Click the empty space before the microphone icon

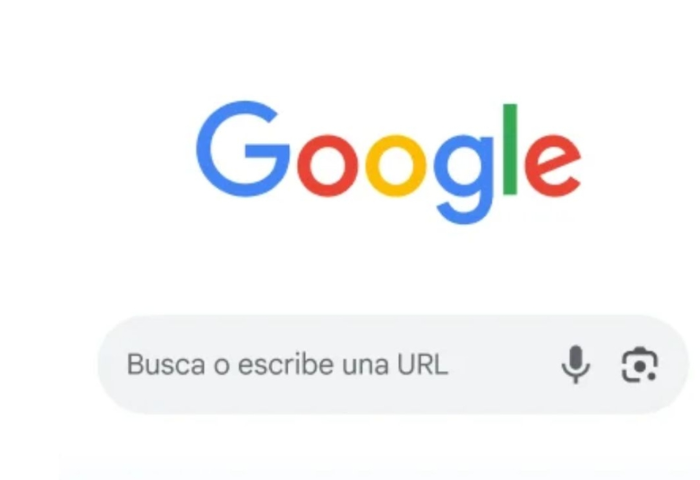pos(504,364)
